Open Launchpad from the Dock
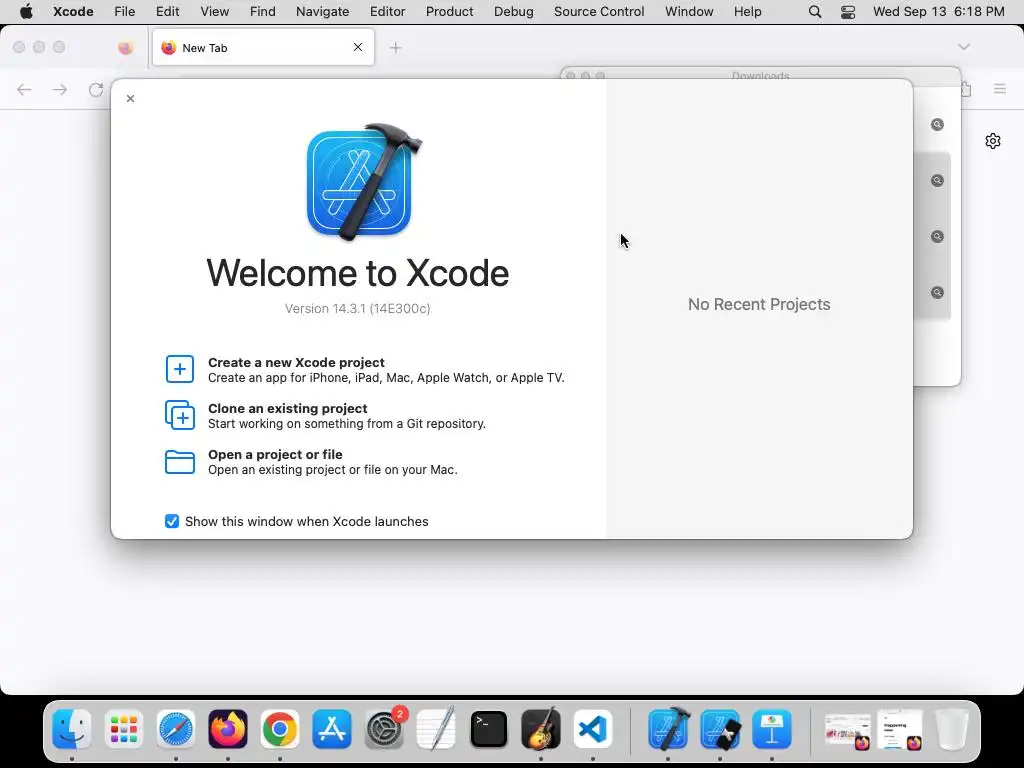This screenshot has width=1024, height=768. point(123,729)
